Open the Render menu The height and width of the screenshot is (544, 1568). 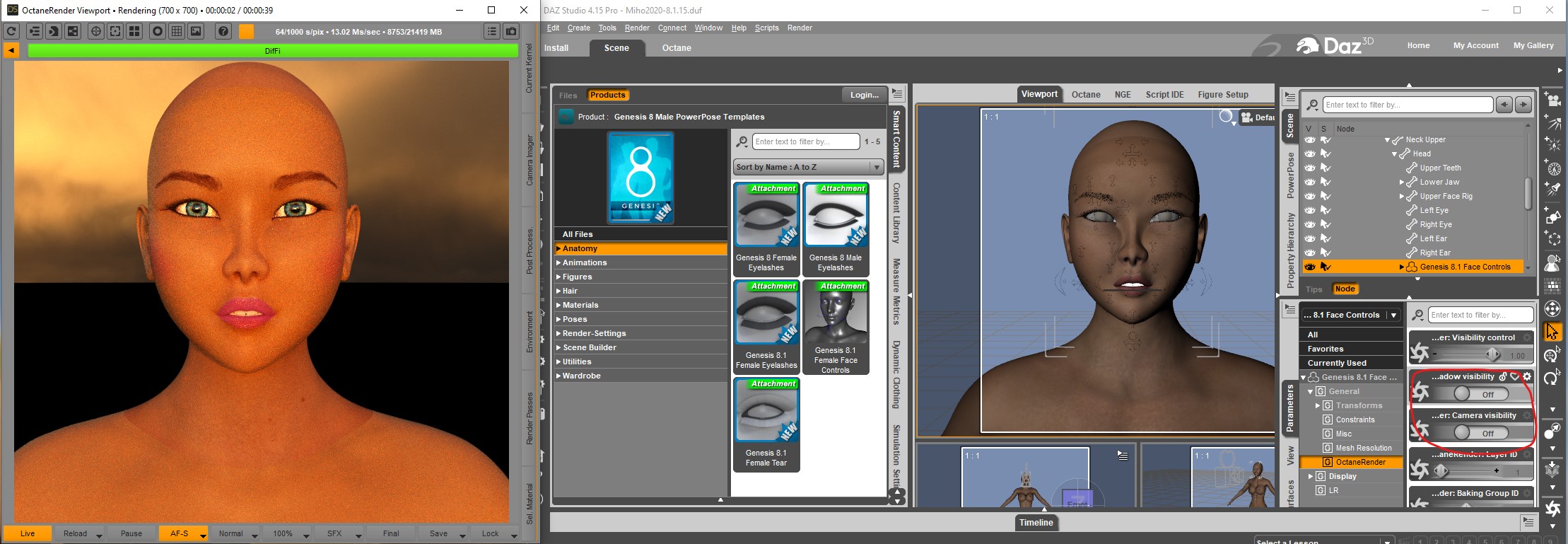click(636, 28)
